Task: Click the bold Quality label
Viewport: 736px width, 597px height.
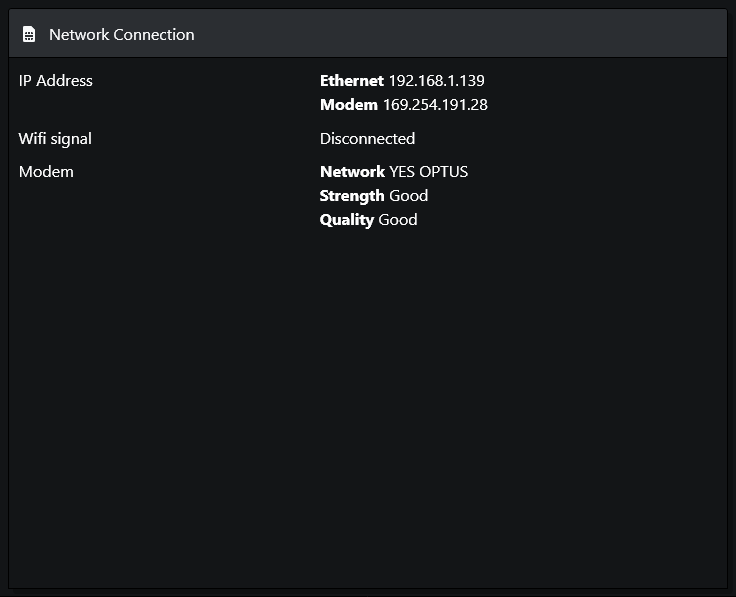Action: [x=346, y=220]
